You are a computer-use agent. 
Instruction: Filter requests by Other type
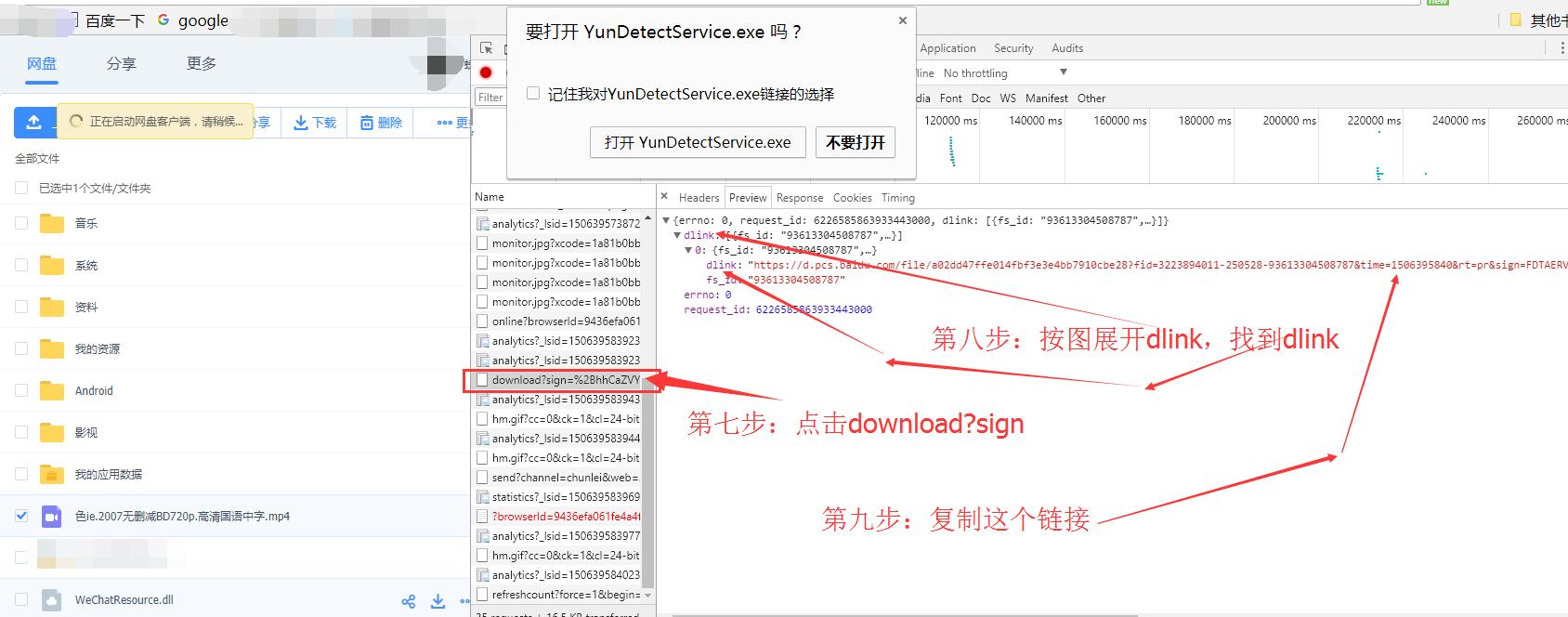pos(1091,98)
